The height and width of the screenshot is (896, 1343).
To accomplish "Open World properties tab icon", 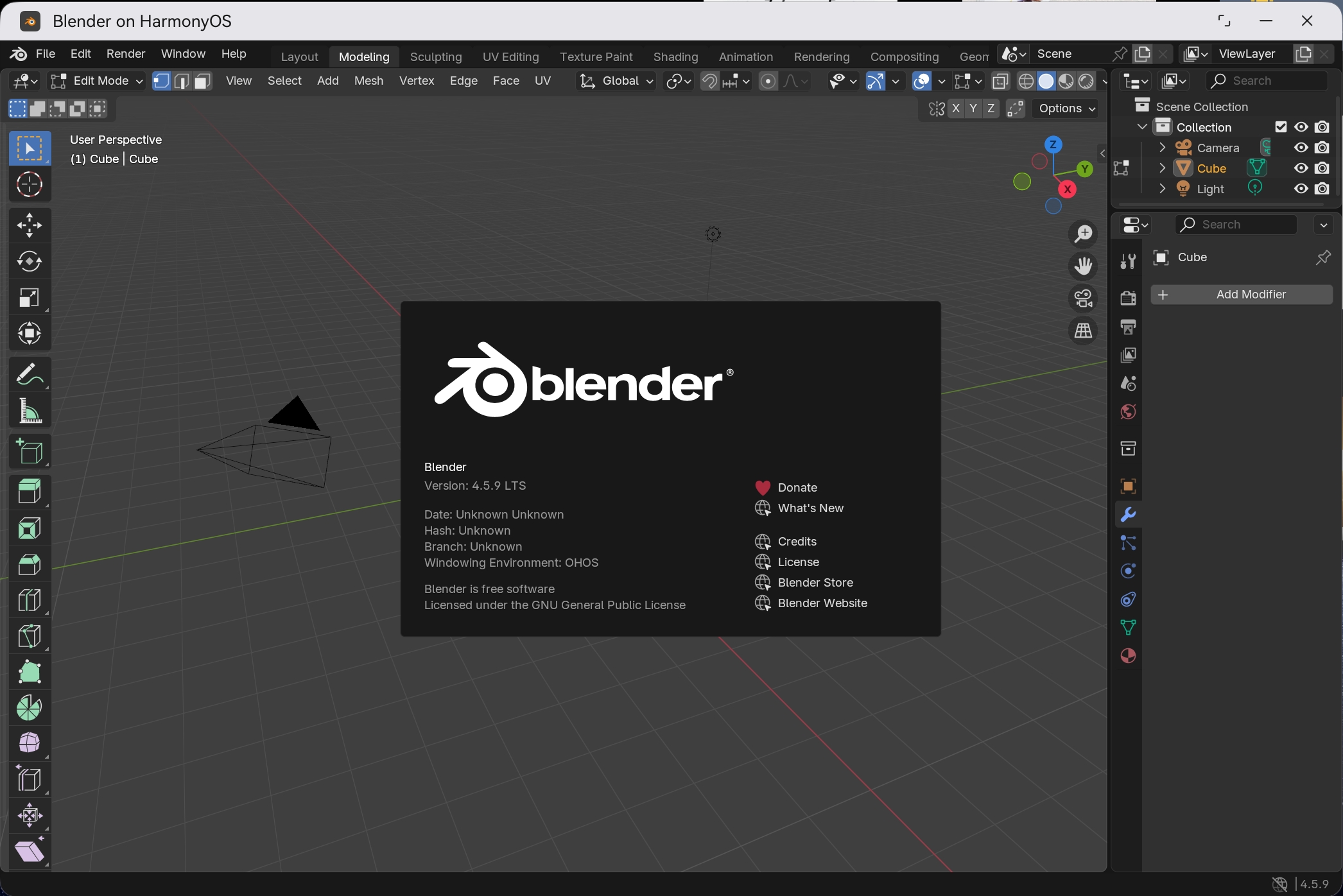I will (x=1128, y=411).
